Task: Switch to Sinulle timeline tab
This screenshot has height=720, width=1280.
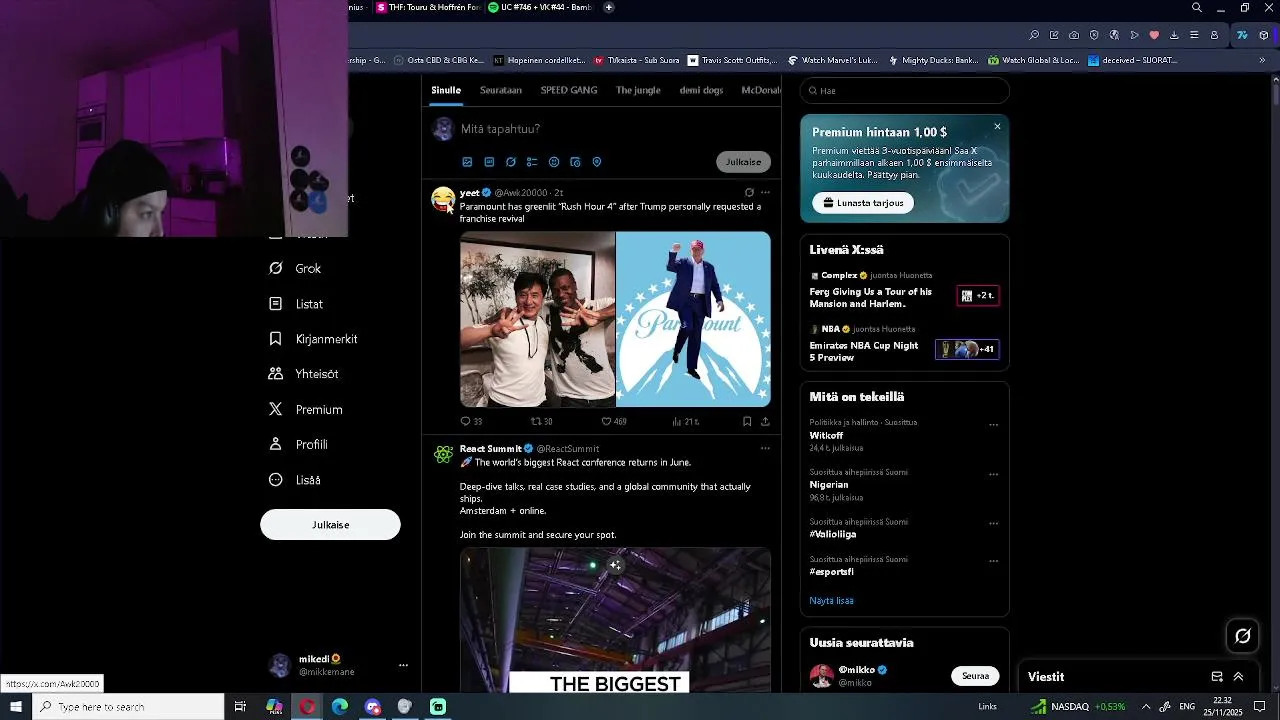Action: [446, 90]
